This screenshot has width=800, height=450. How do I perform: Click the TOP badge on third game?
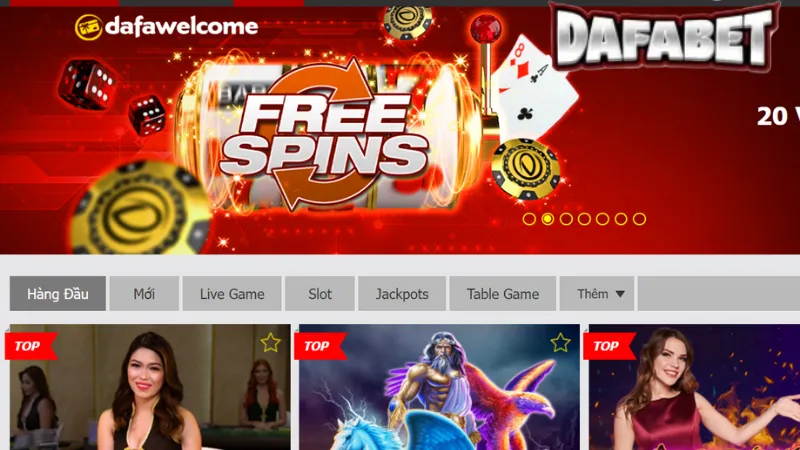tap(609, 346)
